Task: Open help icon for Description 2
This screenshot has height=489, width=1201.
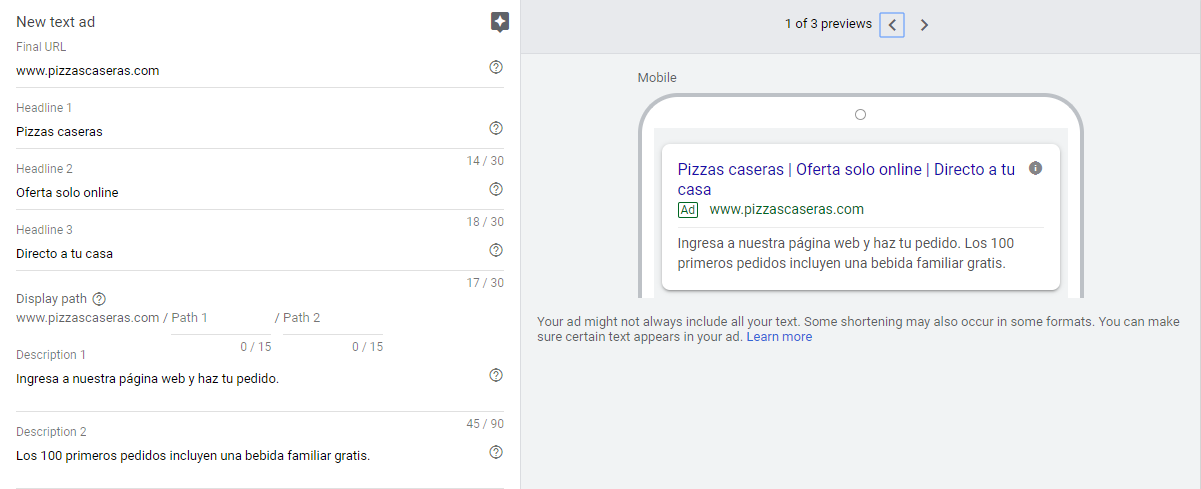Action: point(496,452)
